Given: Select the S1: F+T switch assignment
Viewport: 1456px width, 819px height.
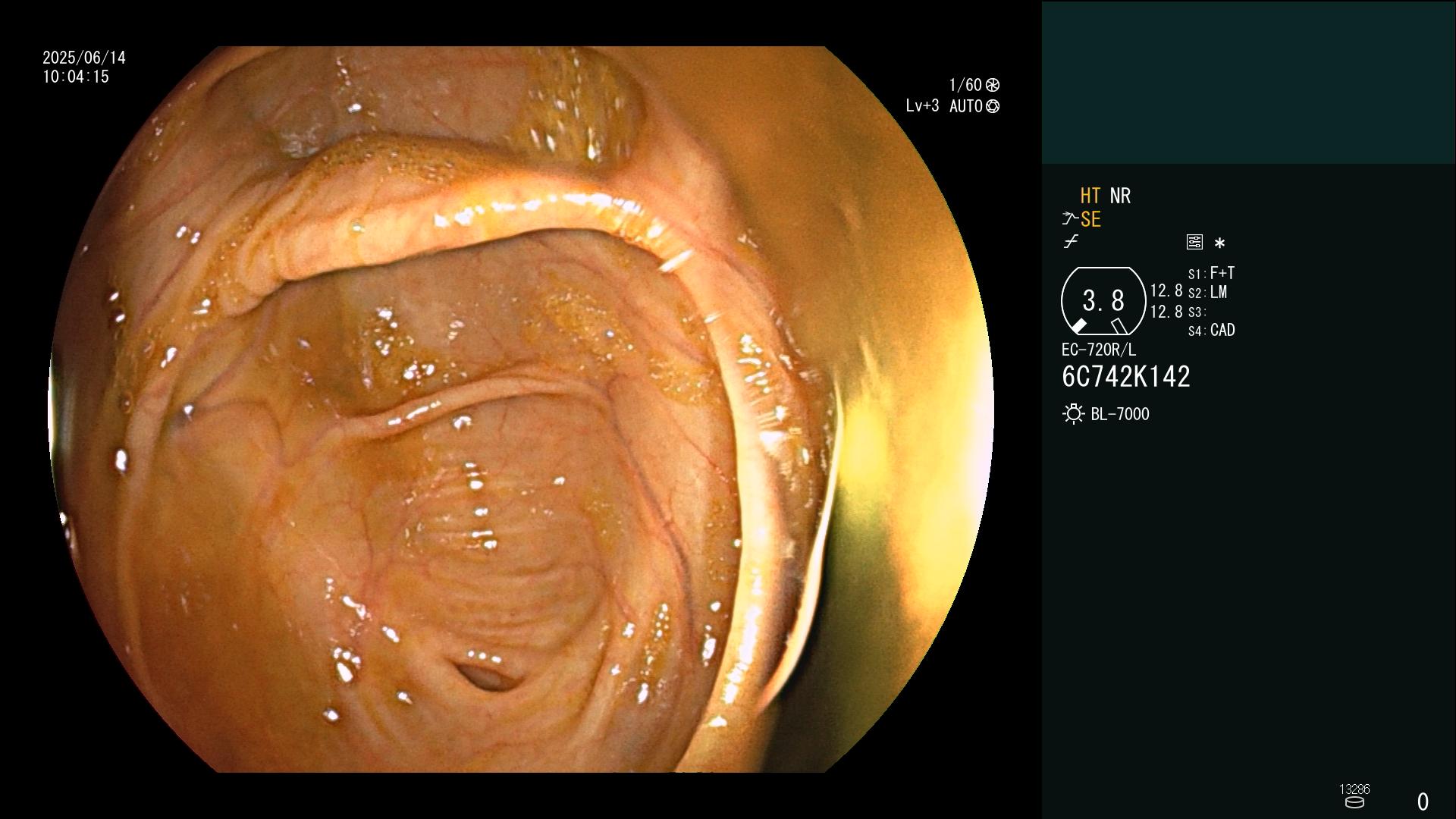Looking at the screenshot, I should click(1211, 273).
